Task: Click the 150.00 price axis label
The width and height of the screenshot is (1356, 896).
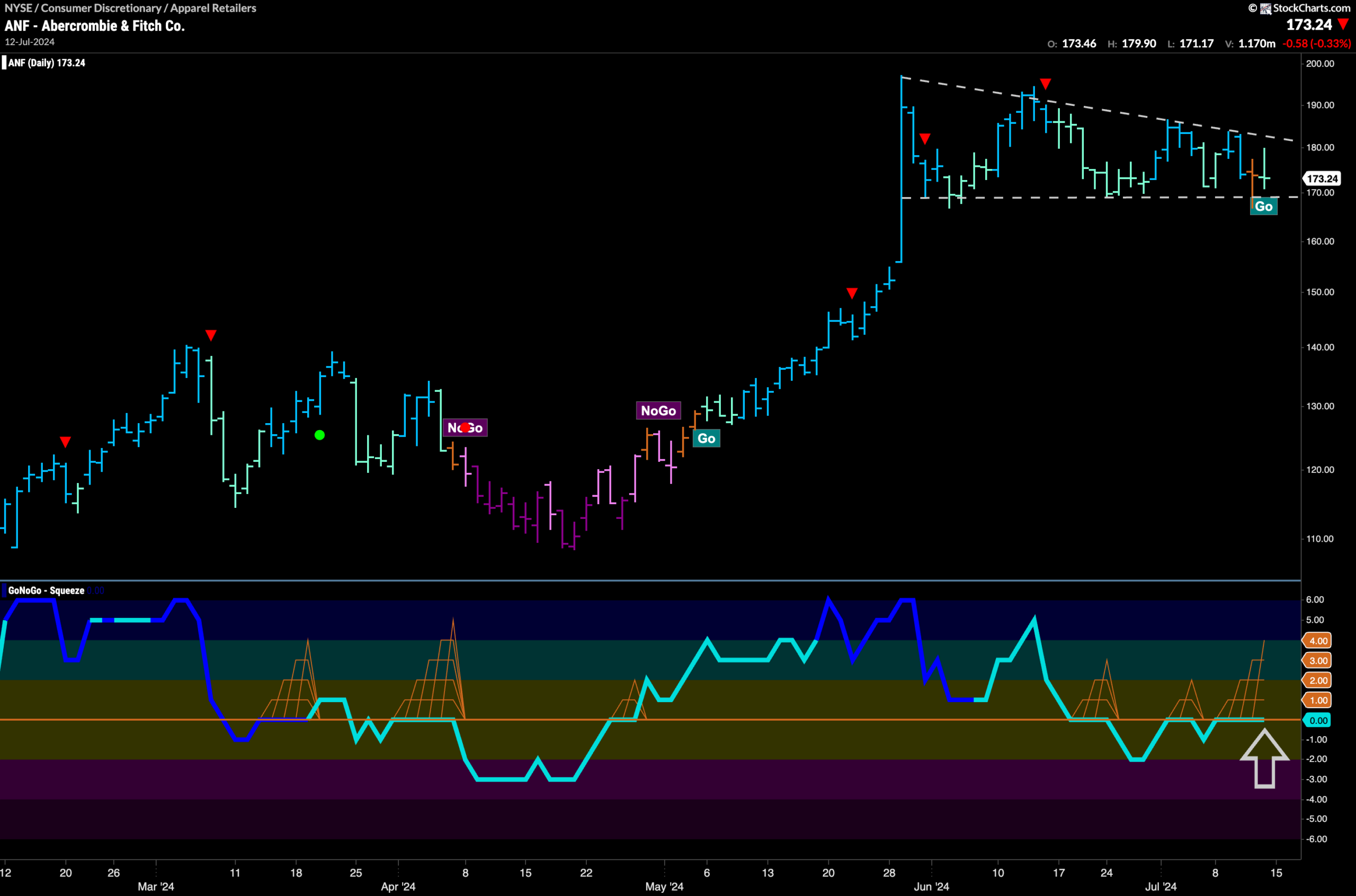Action: click(x=1320, y=292)
